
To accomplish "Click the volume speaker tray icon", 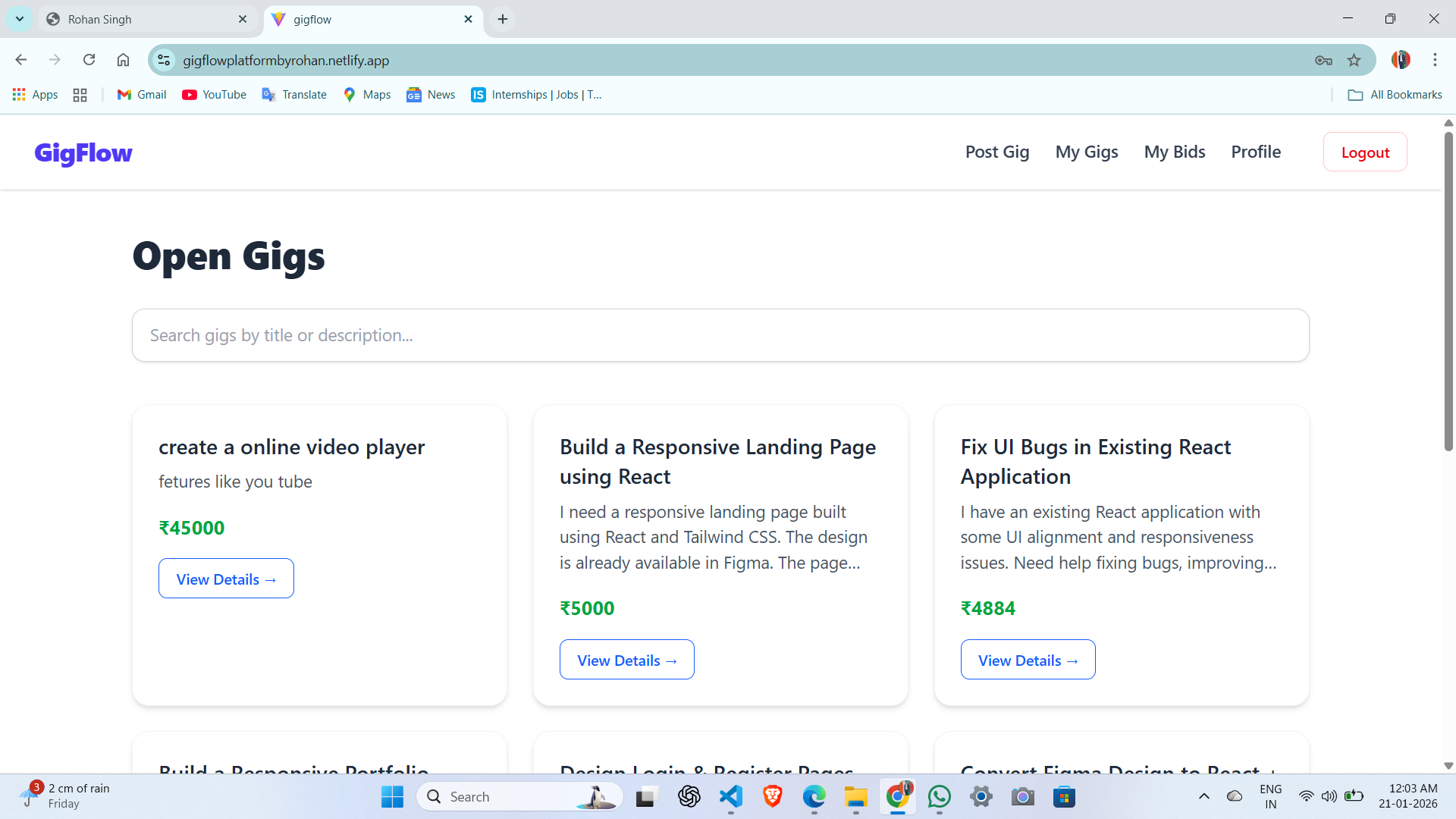I will coord(1329,796).
